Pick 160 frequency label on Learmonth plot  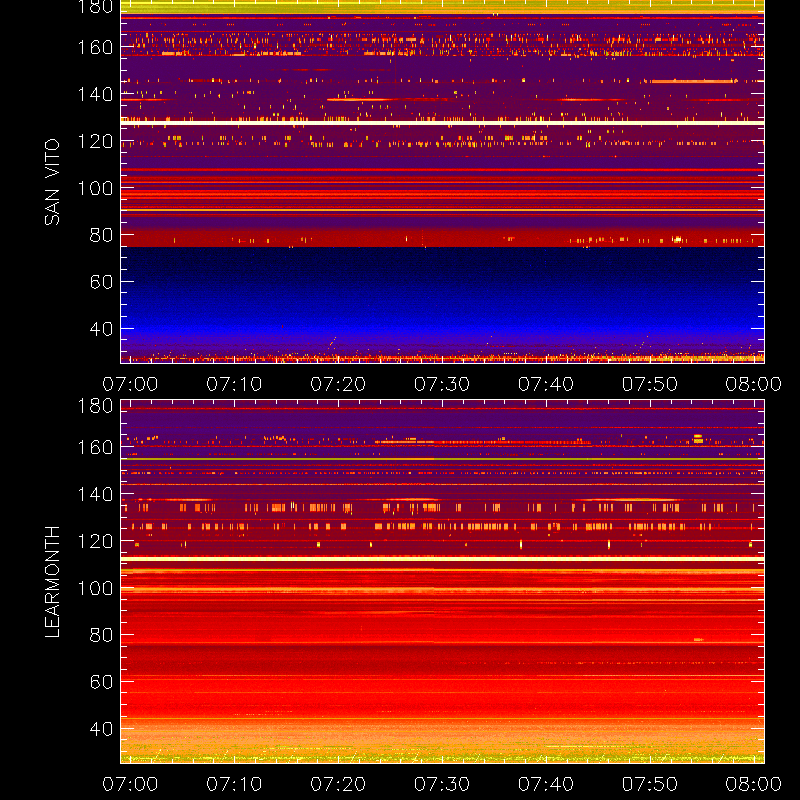[95, 447]
